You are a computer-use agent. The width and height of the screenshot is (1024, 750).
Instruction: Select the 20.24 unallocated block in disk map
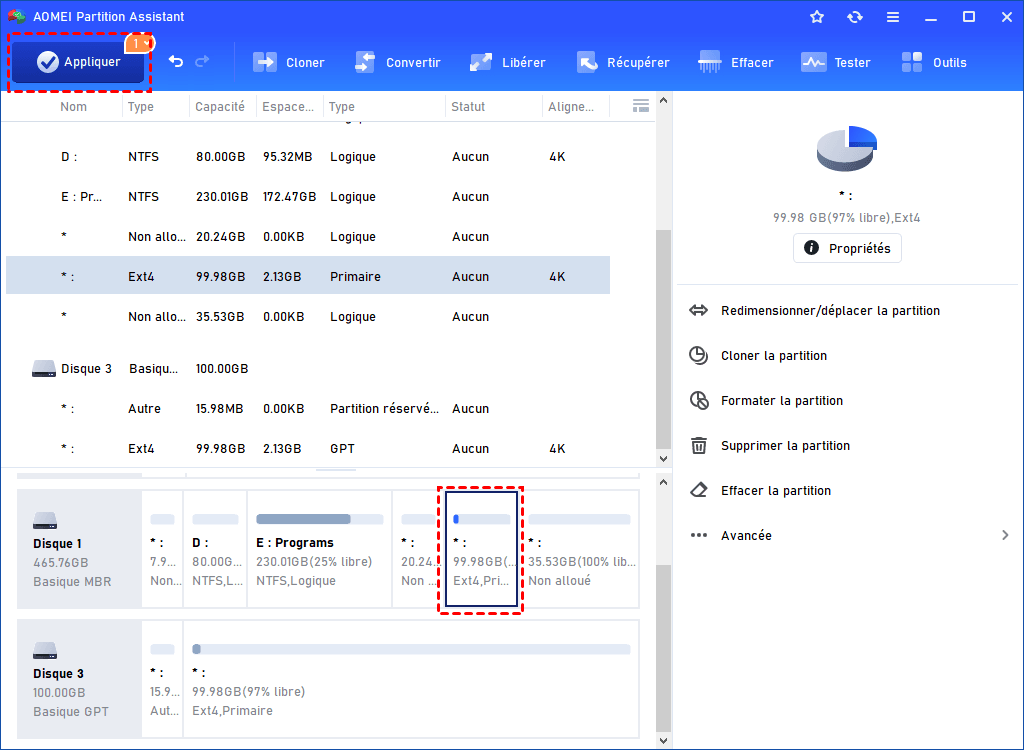(x=419, y=549)
